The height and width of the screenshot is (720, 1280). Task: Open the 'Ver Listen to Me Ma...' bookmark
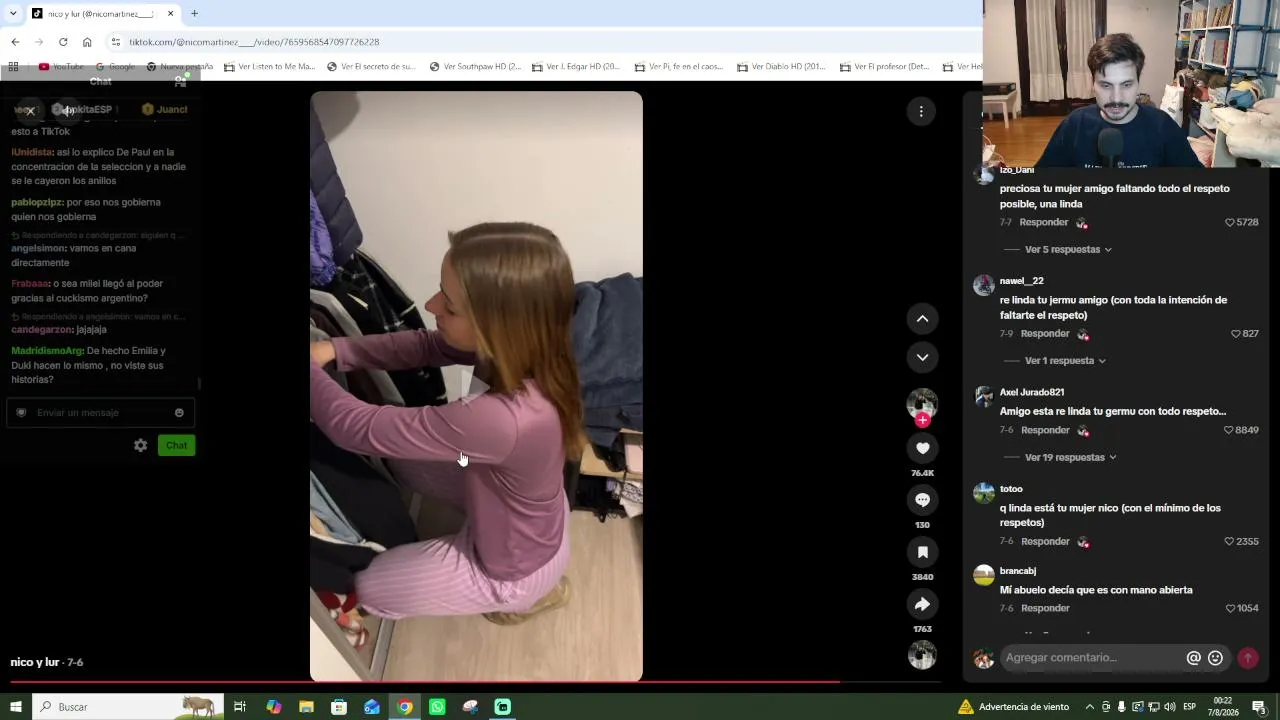click(x=270, y=67)
